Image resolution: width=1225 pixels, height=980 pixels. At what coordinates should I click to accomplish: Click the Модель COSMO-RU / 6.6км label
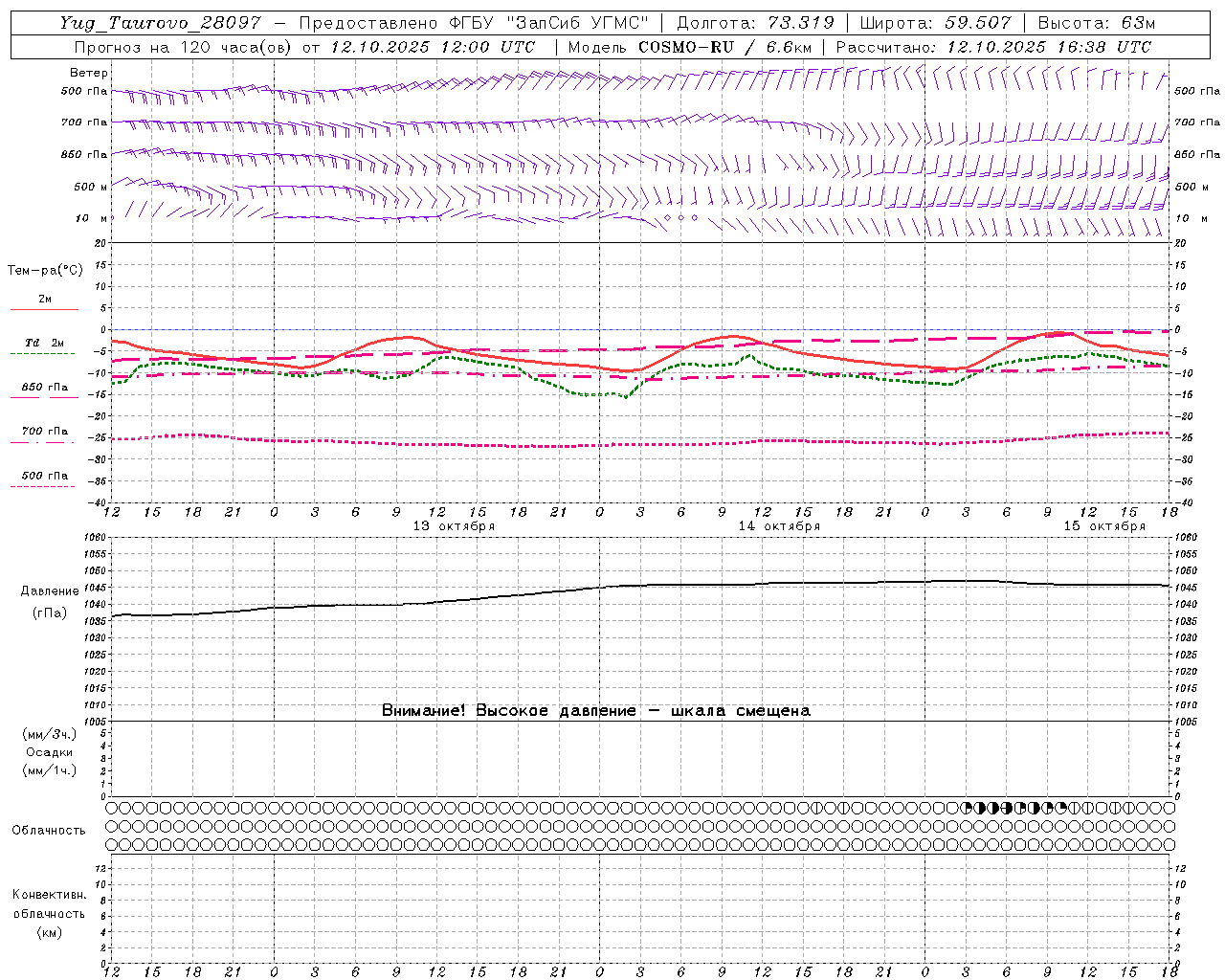690,47
